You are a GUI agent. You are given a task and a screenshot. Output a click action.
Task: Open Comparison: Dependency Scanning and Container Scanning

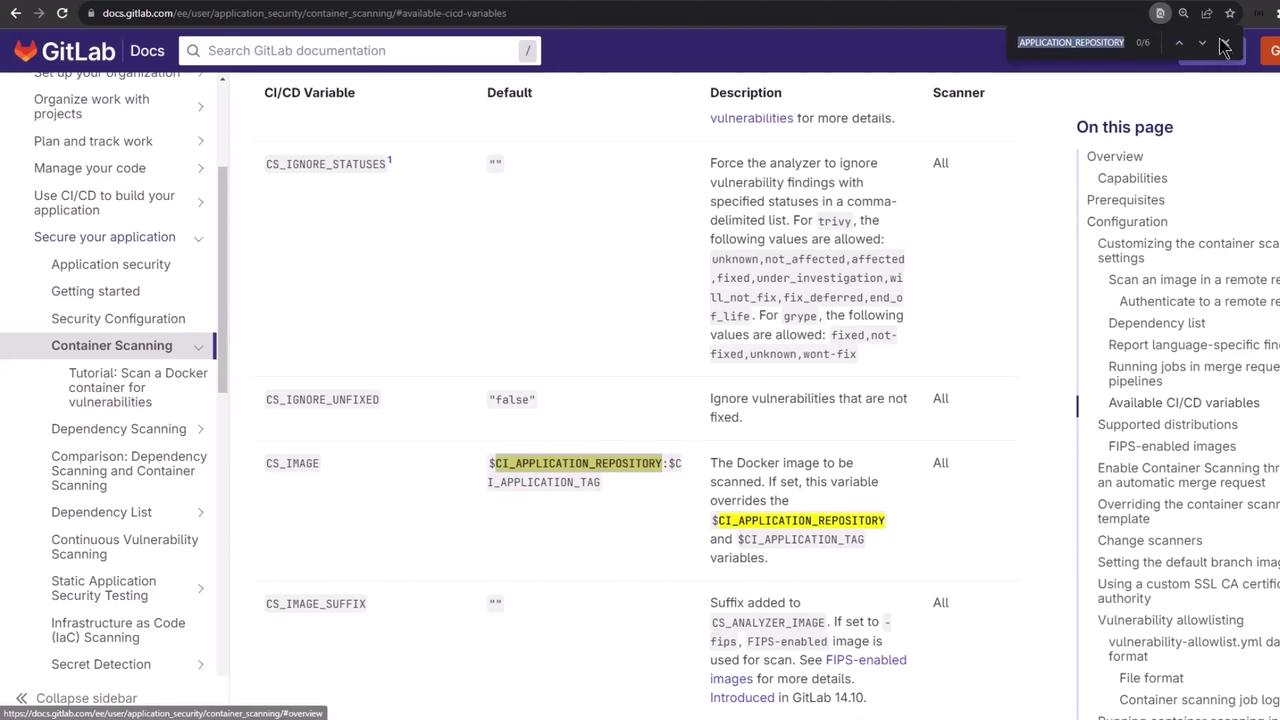click(x=129, y=470)
